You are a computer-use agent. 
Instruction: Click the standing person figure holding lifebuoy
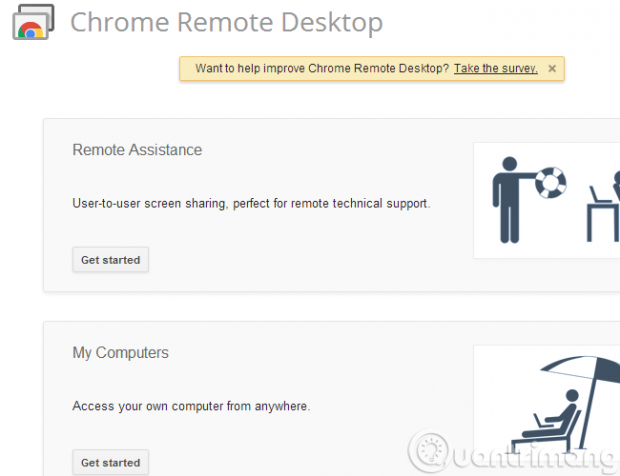pos(510,198)
